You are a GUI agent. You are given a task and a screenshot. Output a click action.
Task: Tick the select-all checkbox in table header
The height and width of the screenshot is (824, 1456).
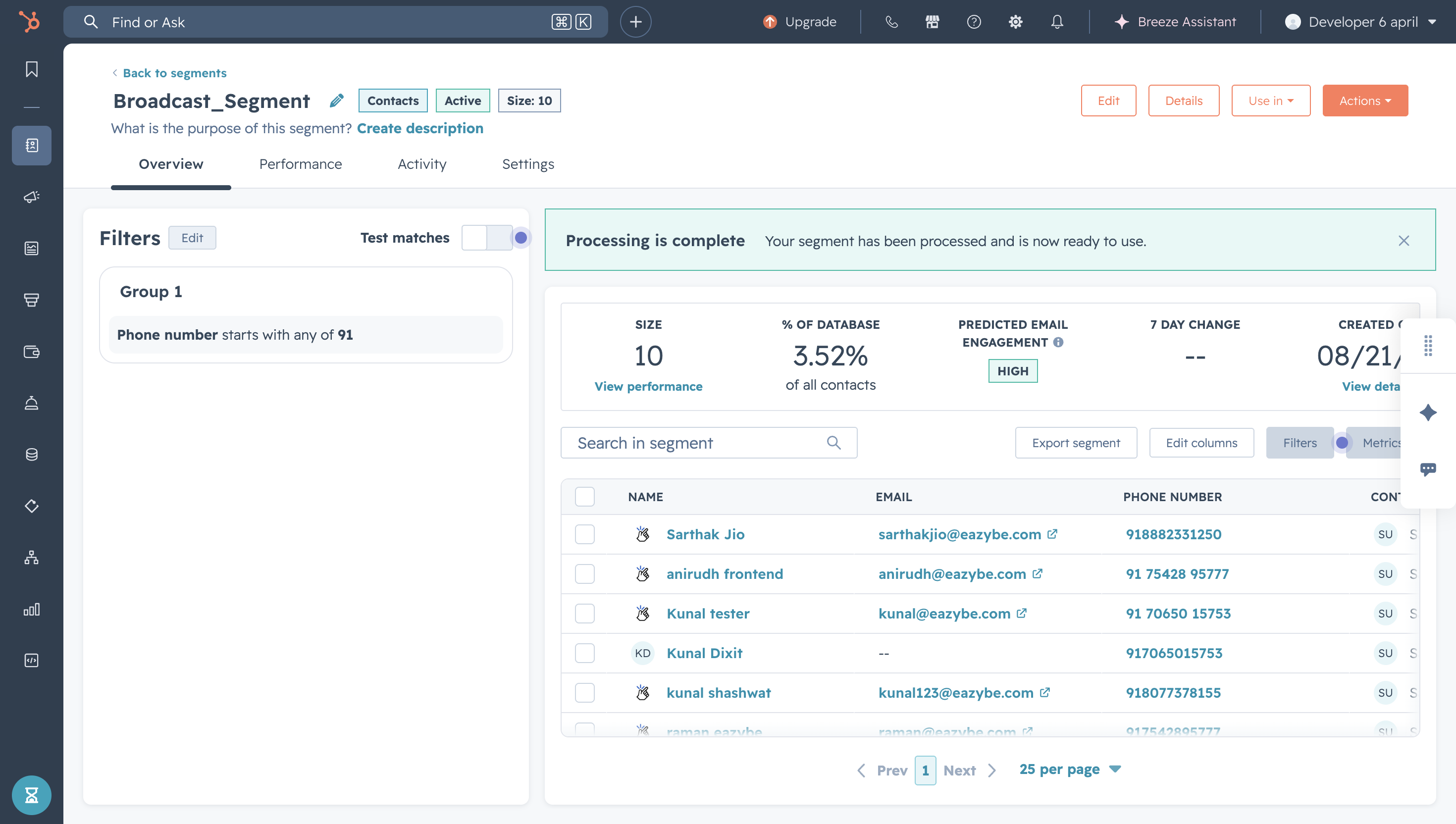584,496
